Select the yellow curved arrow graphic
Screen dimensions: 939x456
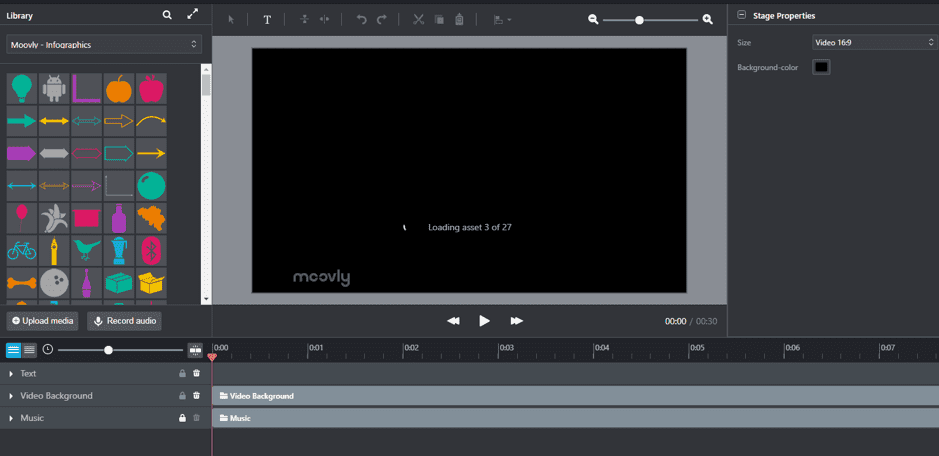(152, 121)
